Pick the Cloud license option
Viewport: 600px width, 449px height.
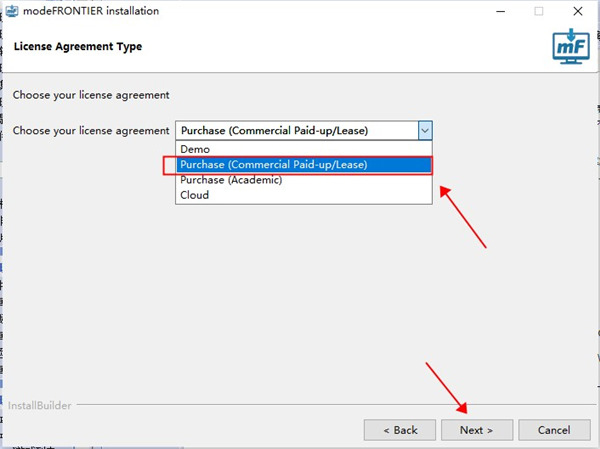tap(304, 195)
